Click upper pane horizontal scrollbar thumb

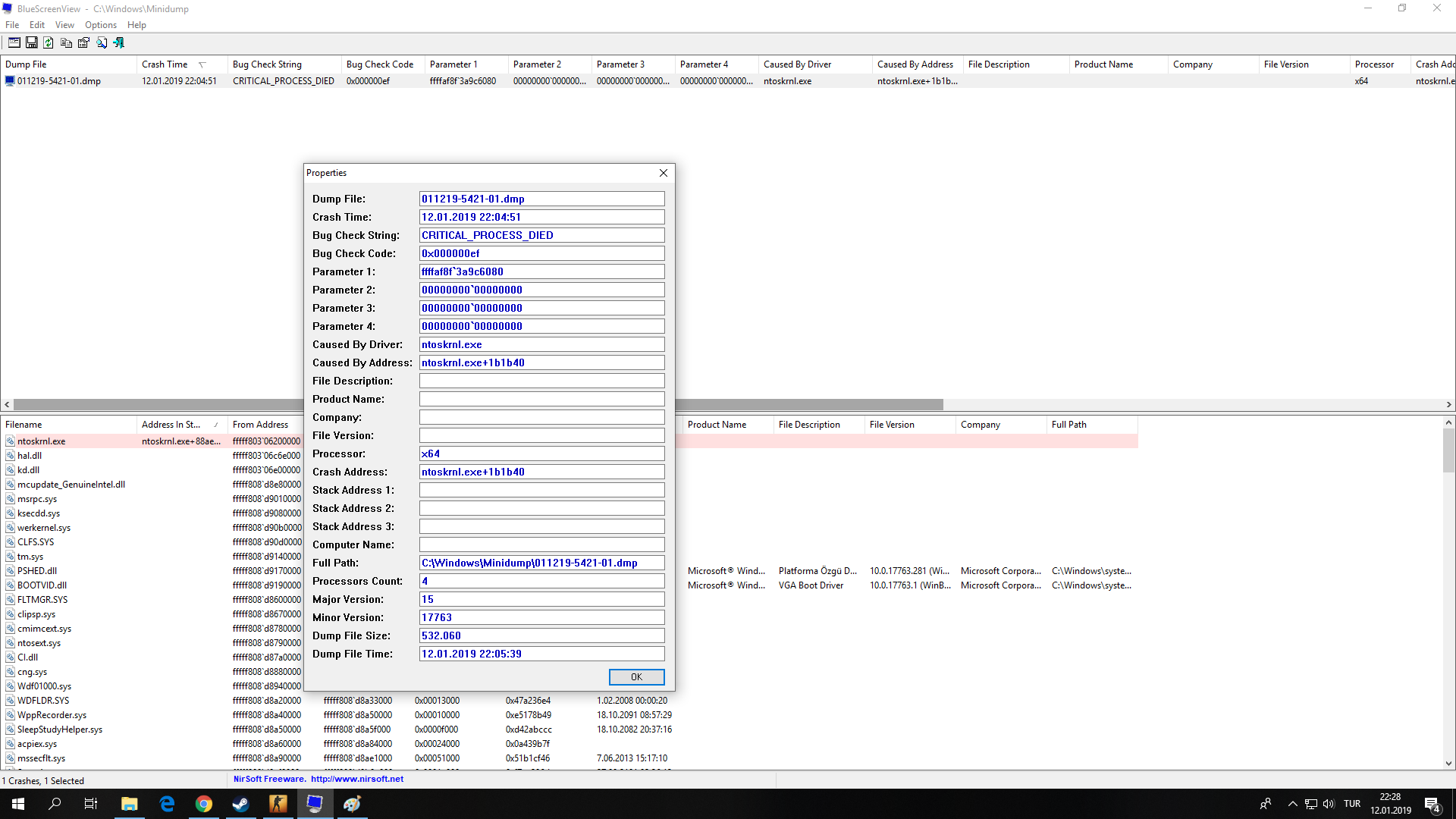coord(478,405)
